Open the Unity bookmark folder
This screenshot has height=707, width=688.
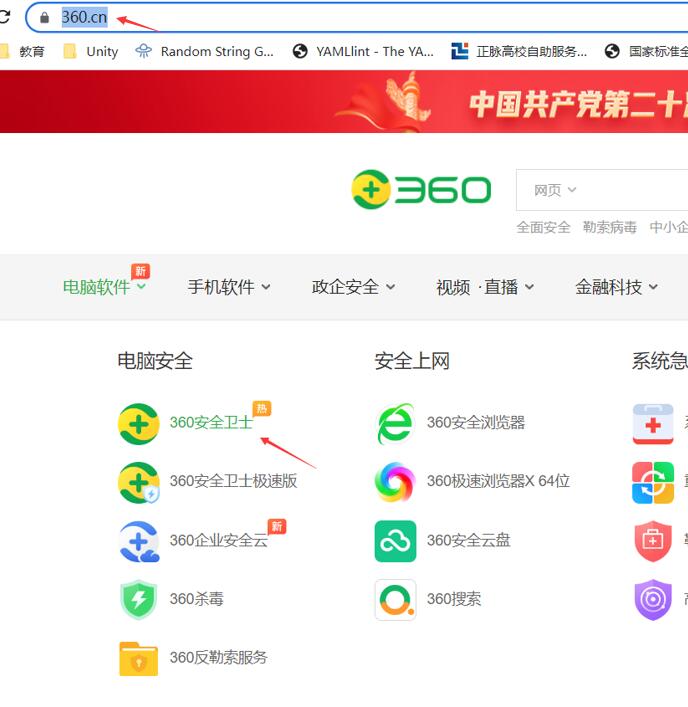(x=91, y=51)
